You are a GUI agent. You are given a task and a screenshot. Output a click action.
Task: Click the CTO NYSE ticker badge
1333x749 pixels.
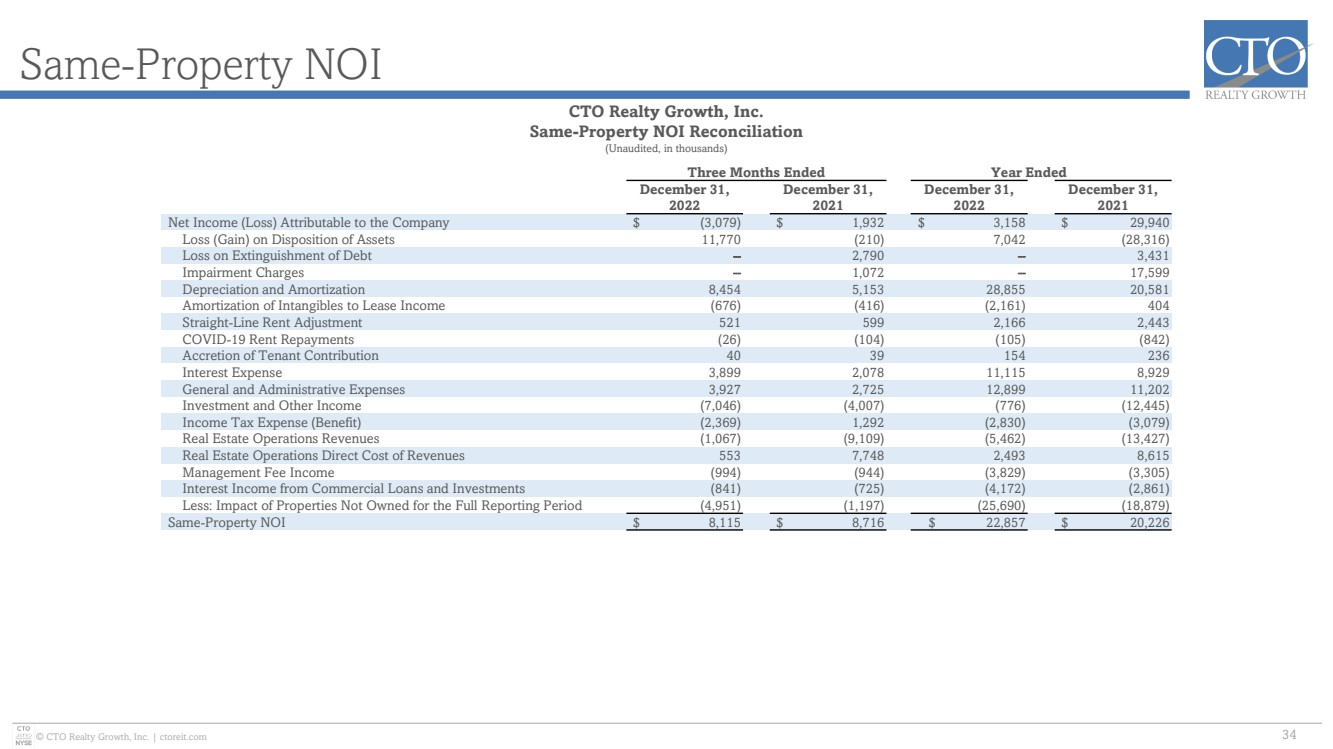[x=23, y=734]
